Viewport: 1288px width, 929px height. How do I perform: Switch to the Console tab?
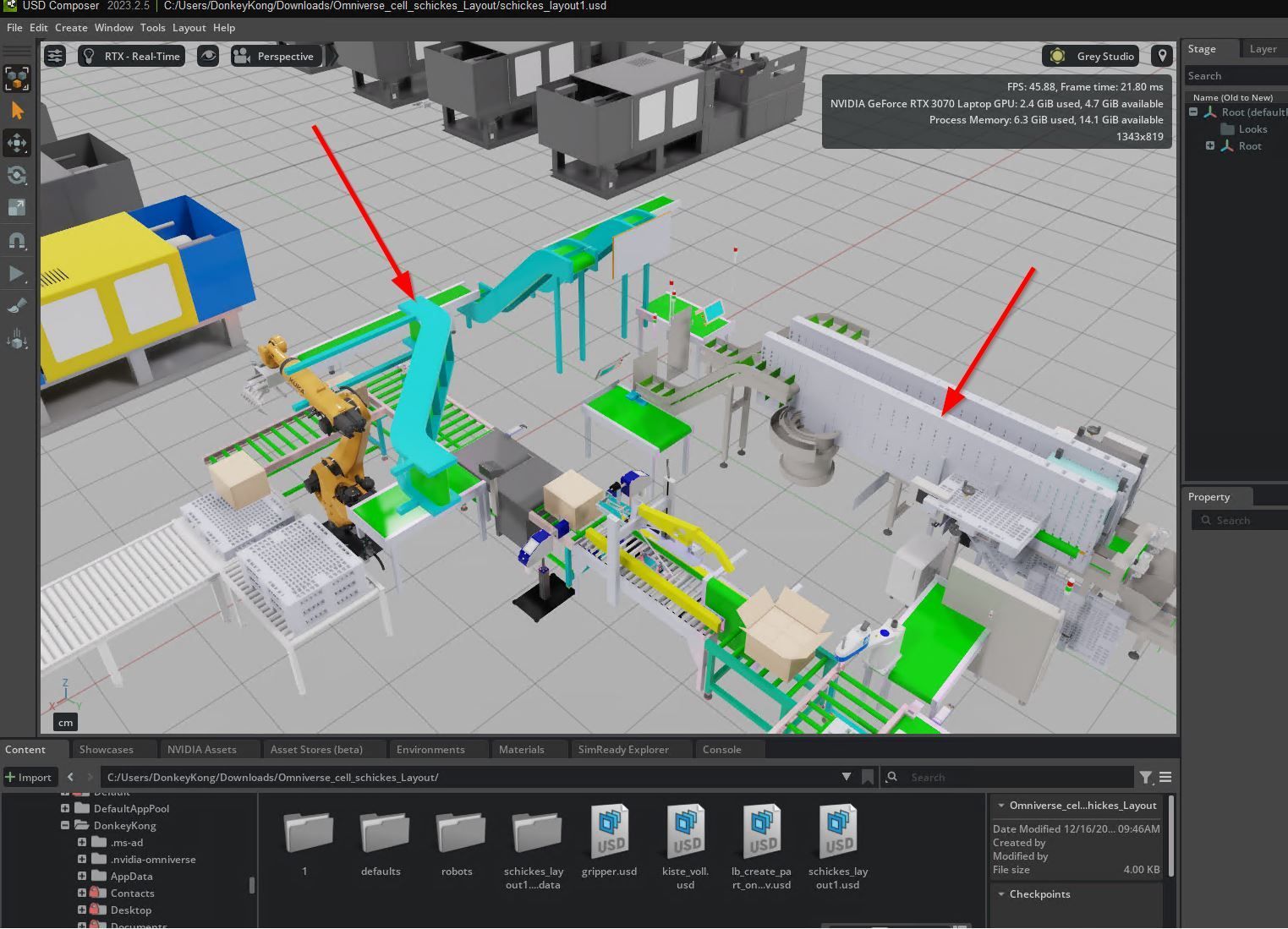click(729, 750)
